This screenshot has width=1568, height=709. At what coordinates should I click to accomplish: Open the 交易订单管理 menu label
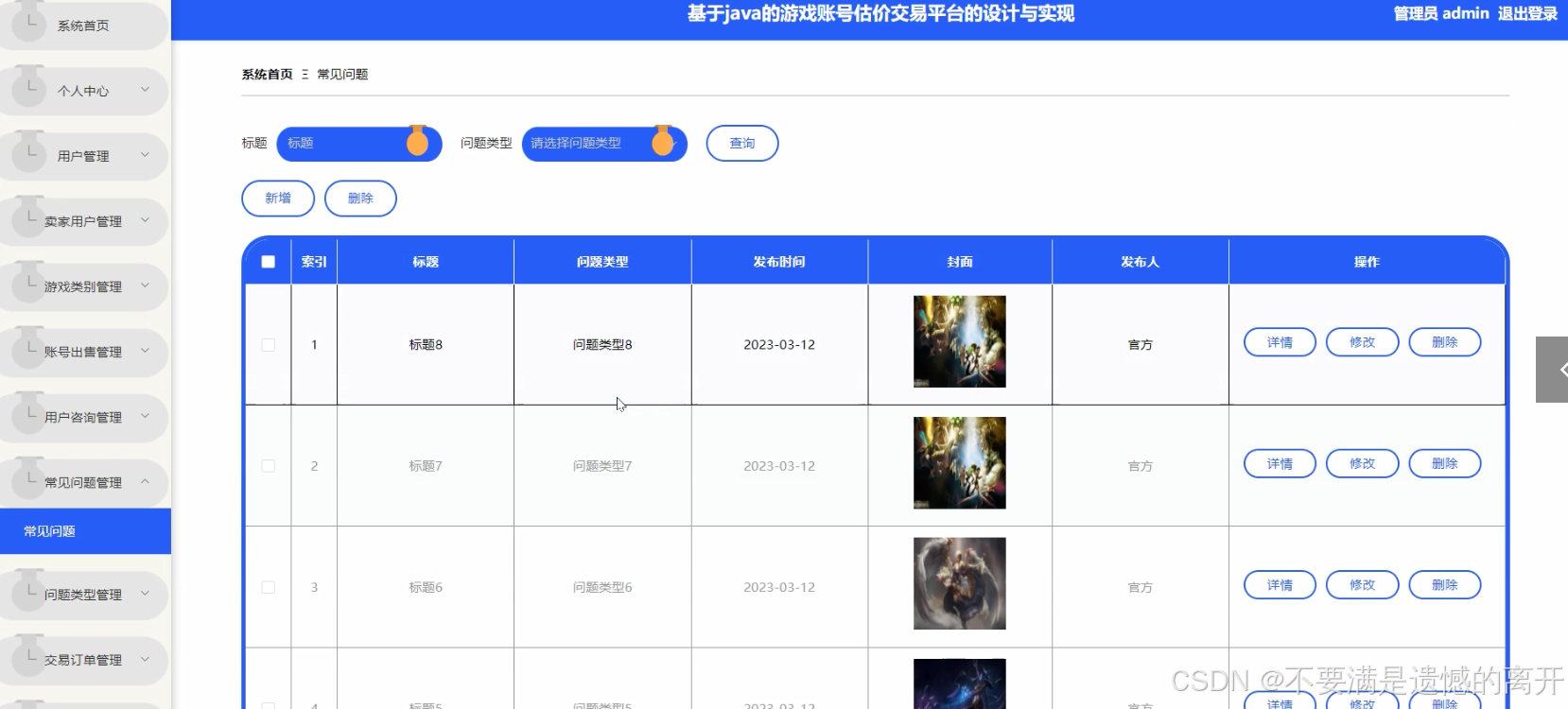click(83, 660)
